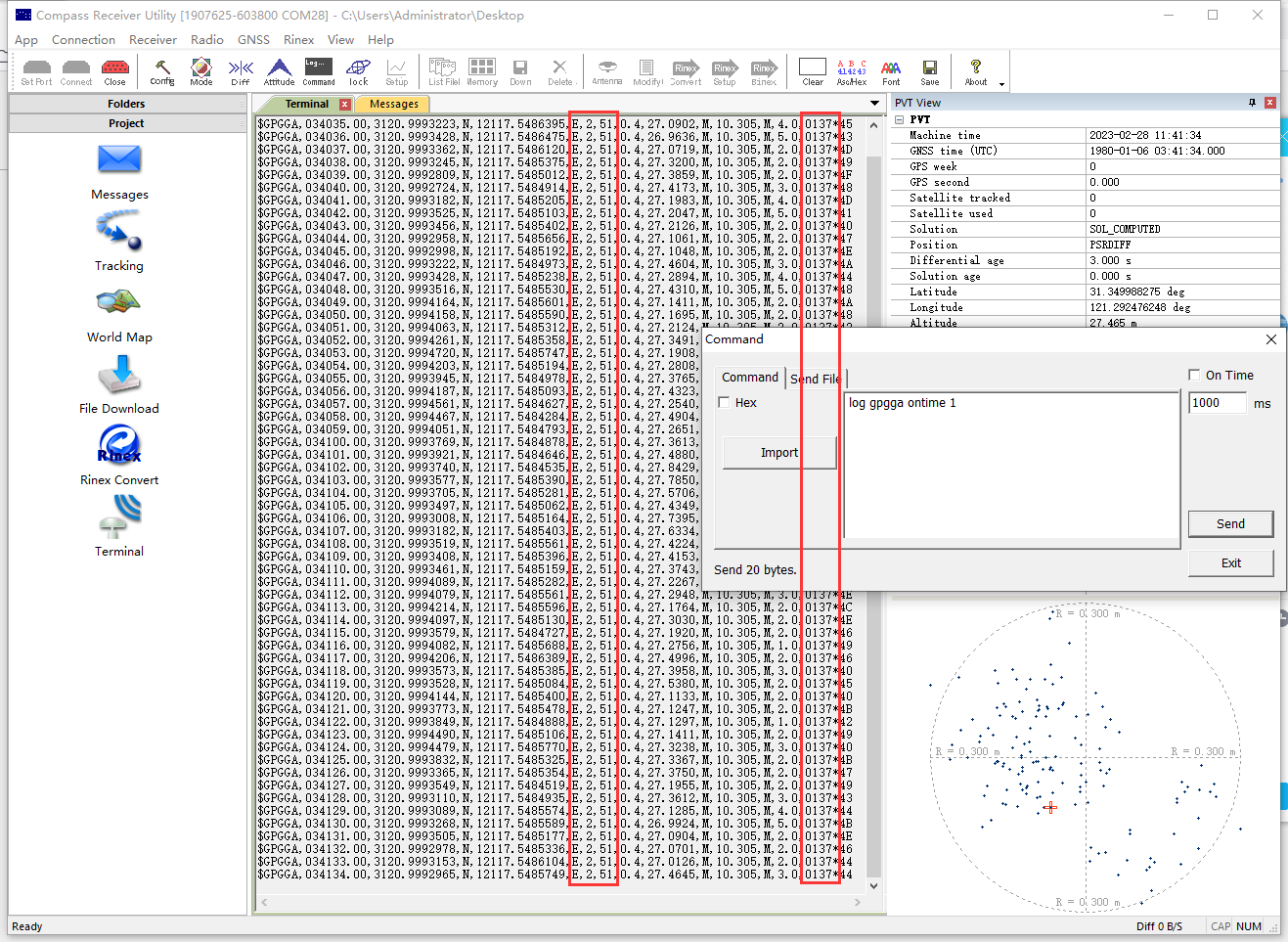Close the Command dialog

click(x=1270, y=339)
